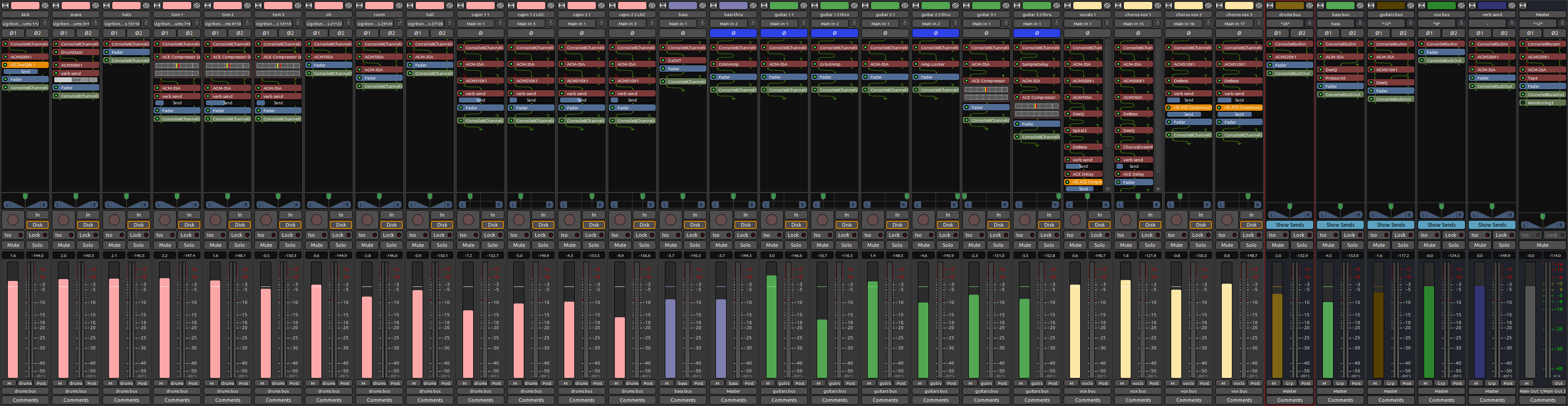Toggle the snare strip width icon
Viewport: 1568px width, 406px height.
[x=57, y=6]
